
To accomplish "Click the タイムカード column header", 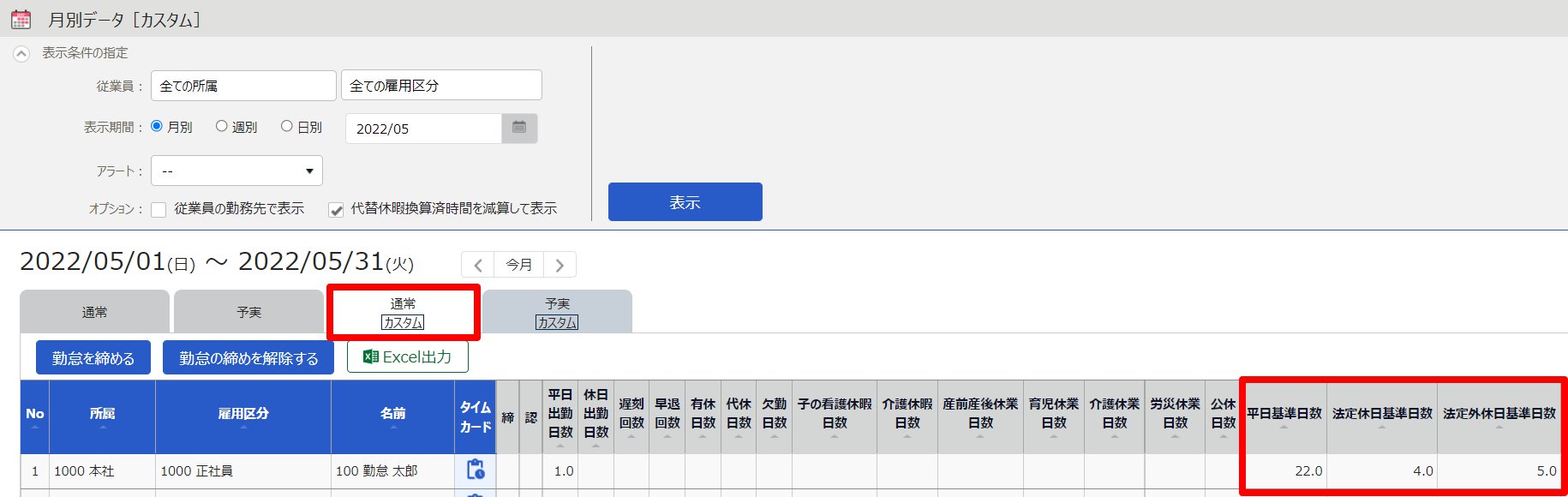I will point(476,416).
